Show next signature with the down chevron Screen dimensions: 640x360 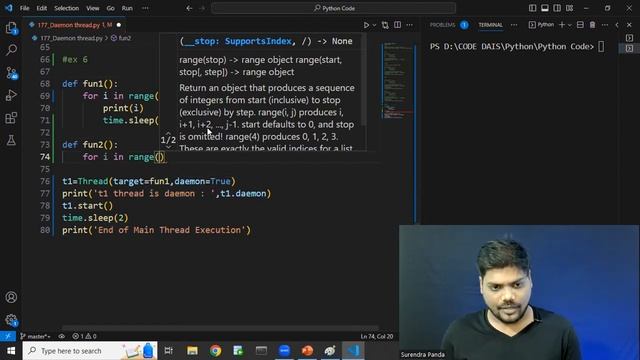point(168,147)
